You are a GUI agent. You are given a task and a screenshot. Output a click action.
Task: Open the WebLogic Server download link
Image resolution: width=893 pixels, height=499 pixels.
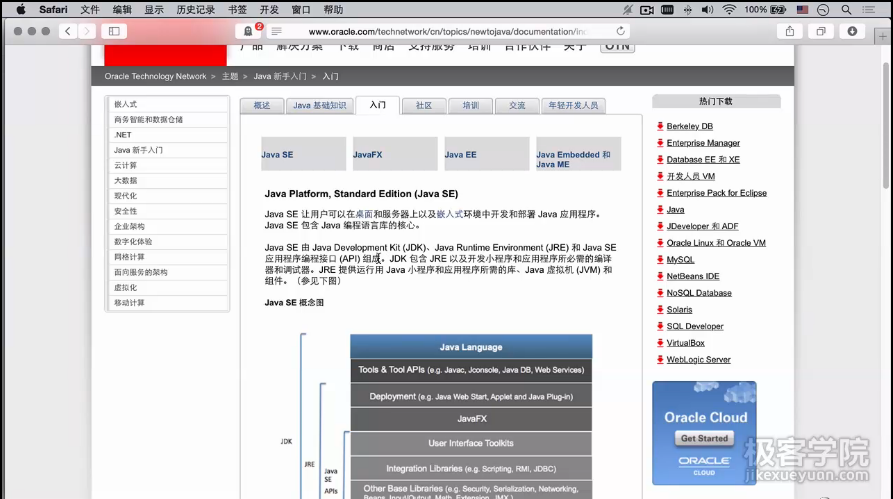pos(698,359)
